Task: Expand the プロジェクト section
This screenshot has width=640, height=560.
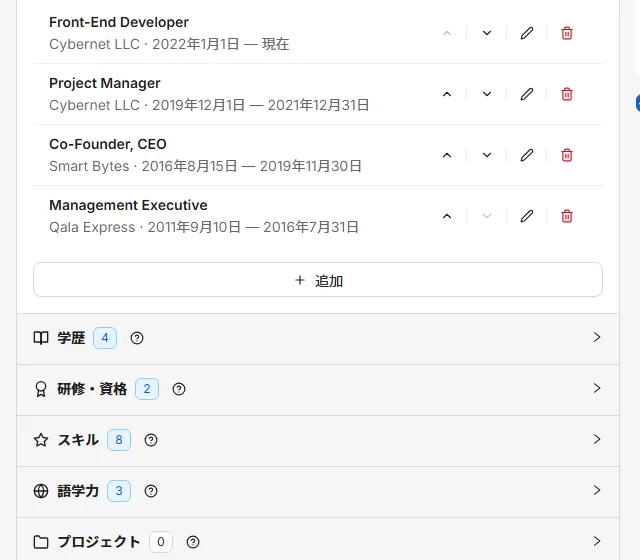Action: coord(318,541)
